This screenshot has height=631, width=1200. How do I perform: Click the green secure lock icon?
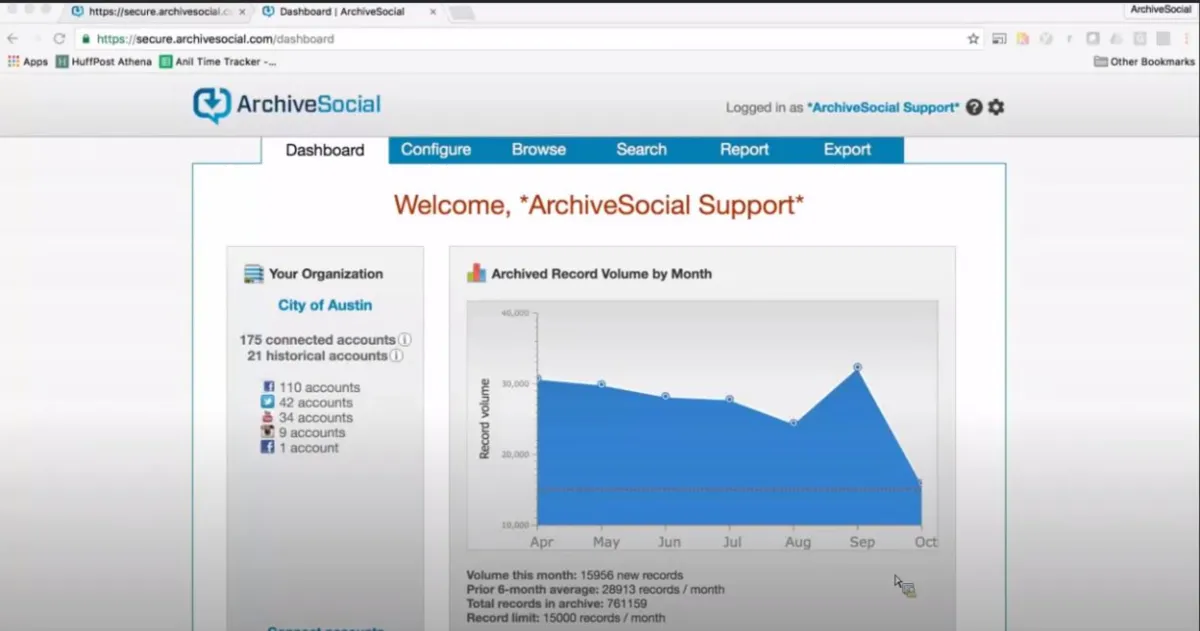coord(86,39)
